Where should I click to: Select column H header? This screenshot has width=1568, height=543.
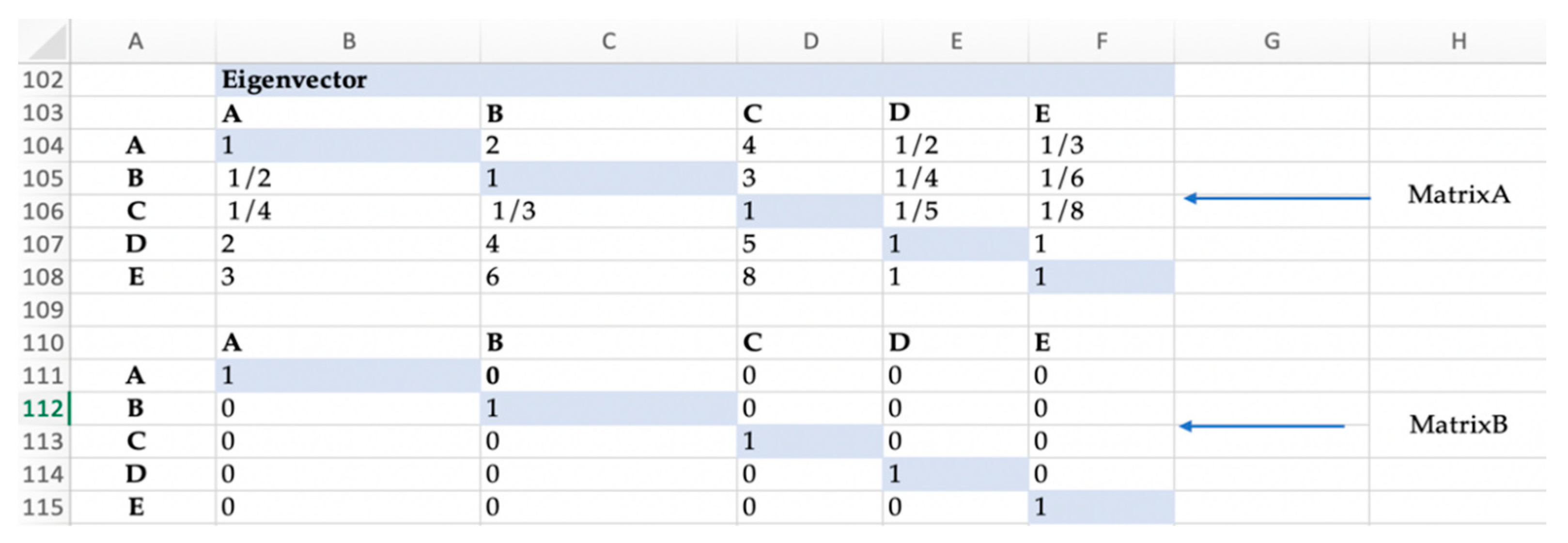tap(1459, 41)
